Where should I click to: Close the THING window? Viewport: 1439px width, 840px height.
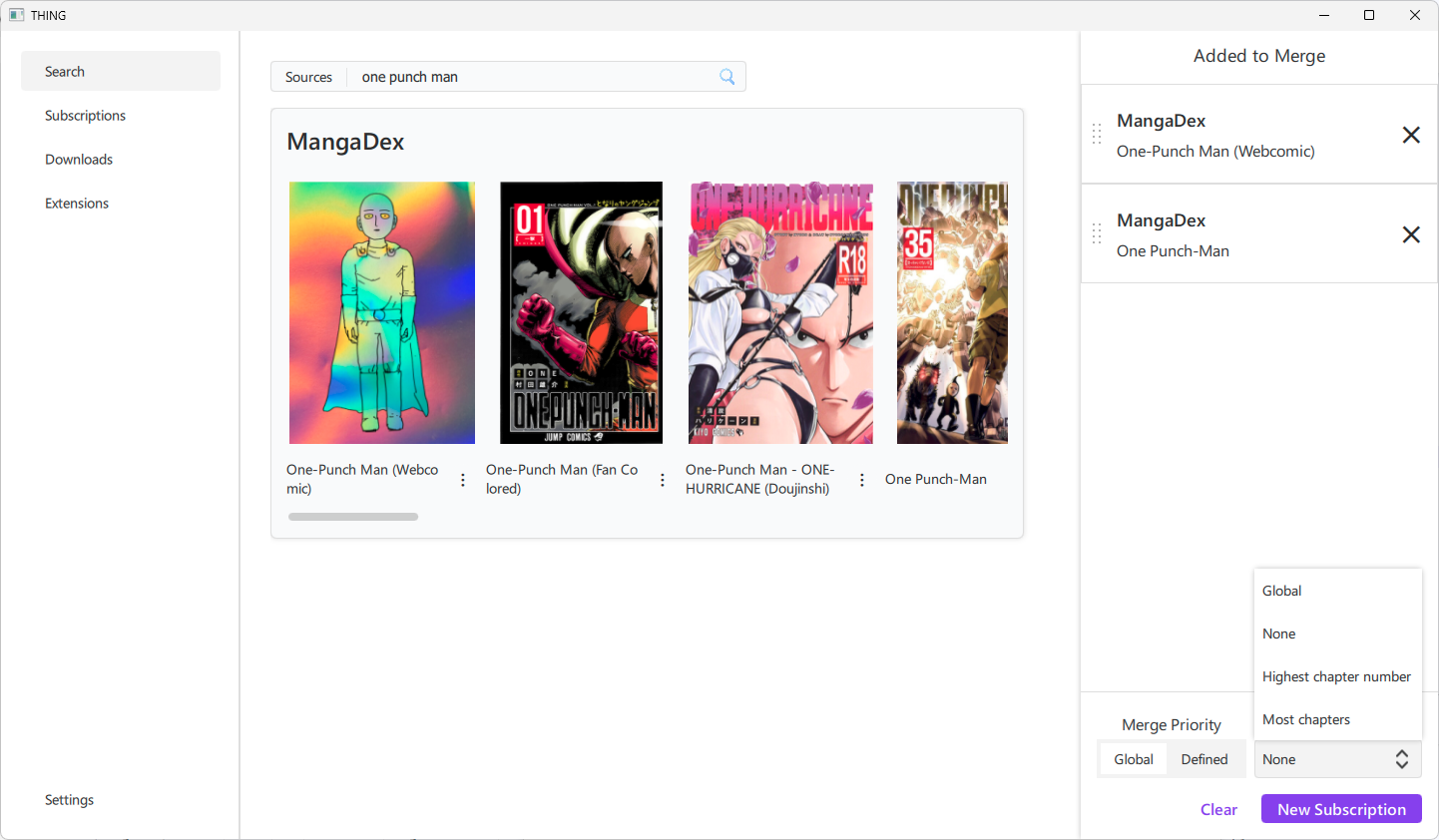pyautogui.click(x=1415, y=15)
